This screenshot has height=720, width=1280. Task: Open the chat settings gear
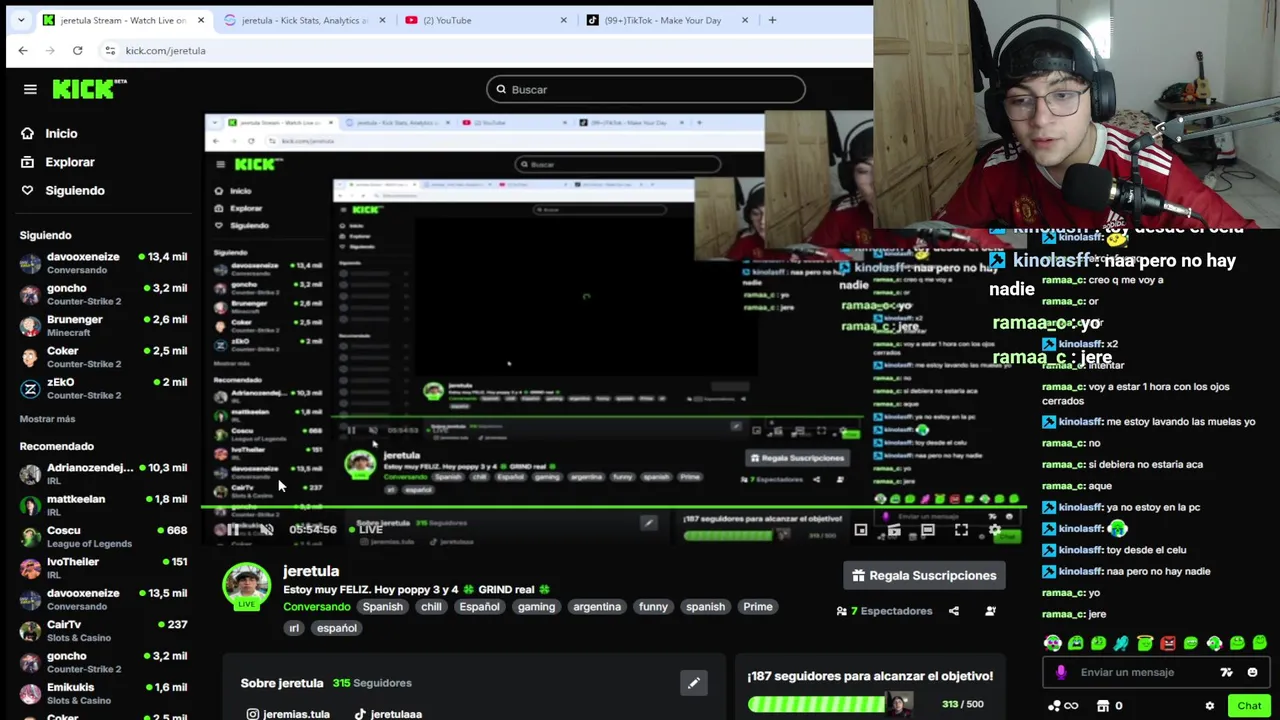click(1210, 706)
